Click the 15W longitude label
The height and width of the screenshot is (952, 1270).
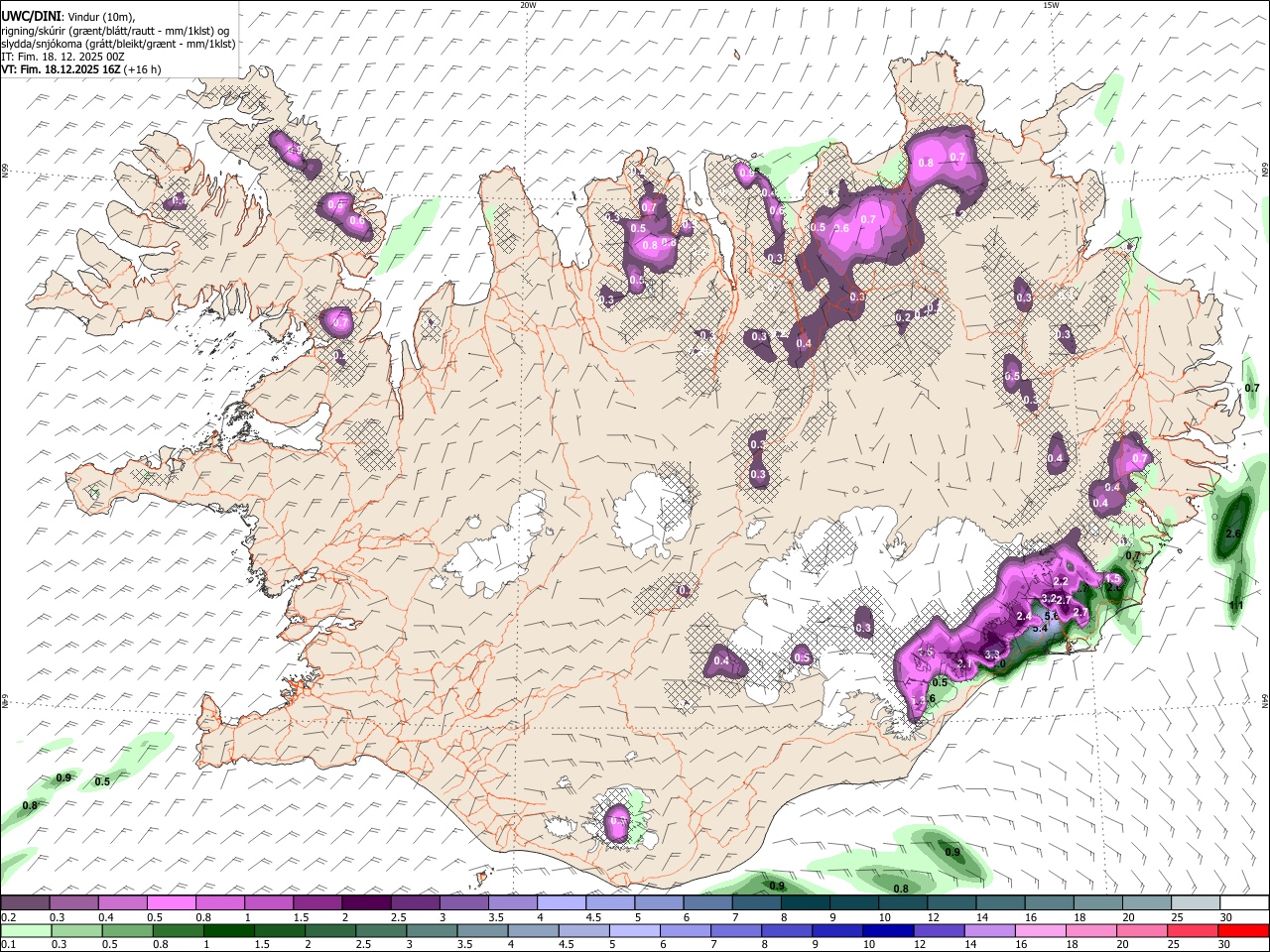click(x=1051, y=5)
